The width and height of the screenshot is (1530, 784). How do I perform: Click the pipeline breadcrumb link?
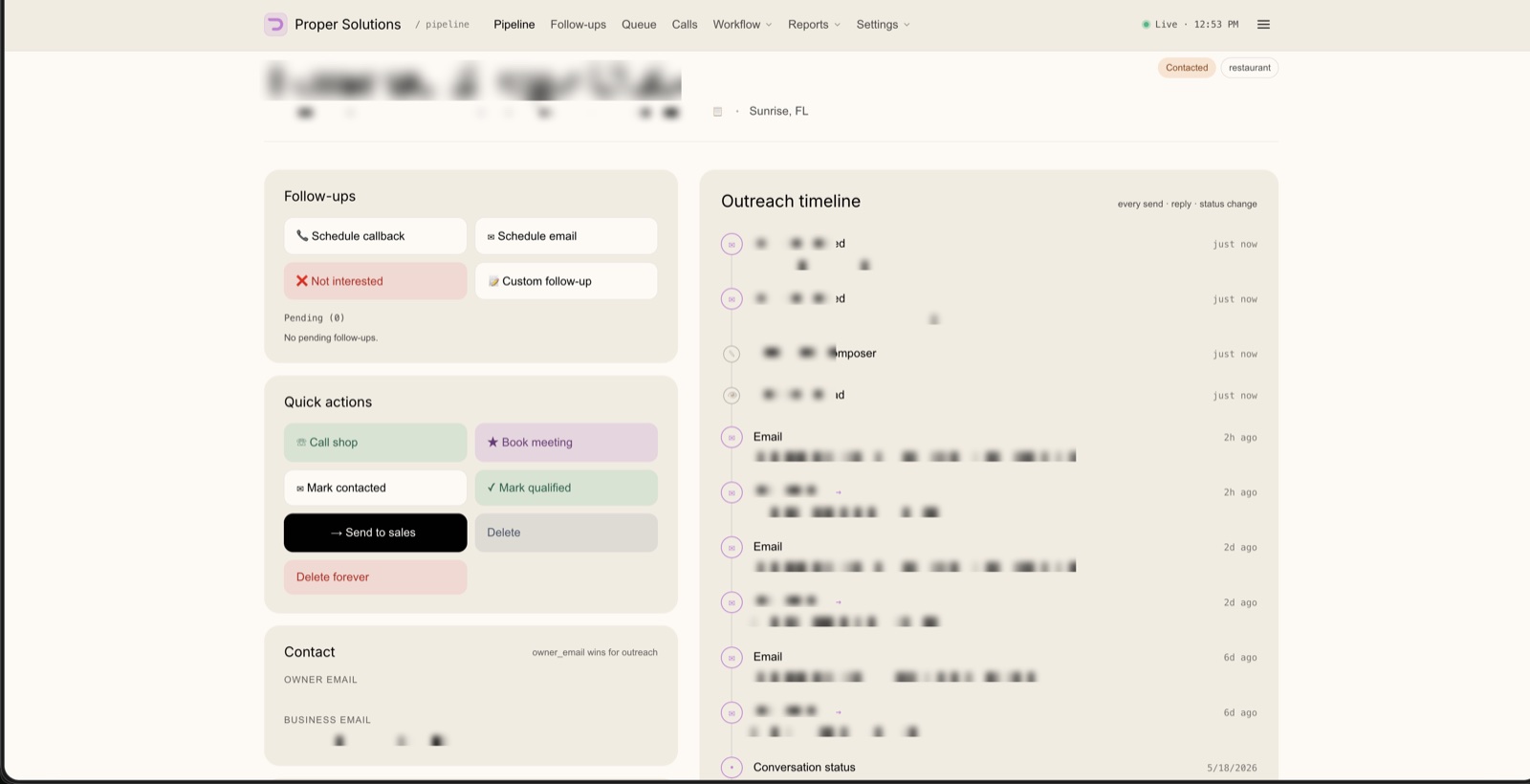click(448, 25)
